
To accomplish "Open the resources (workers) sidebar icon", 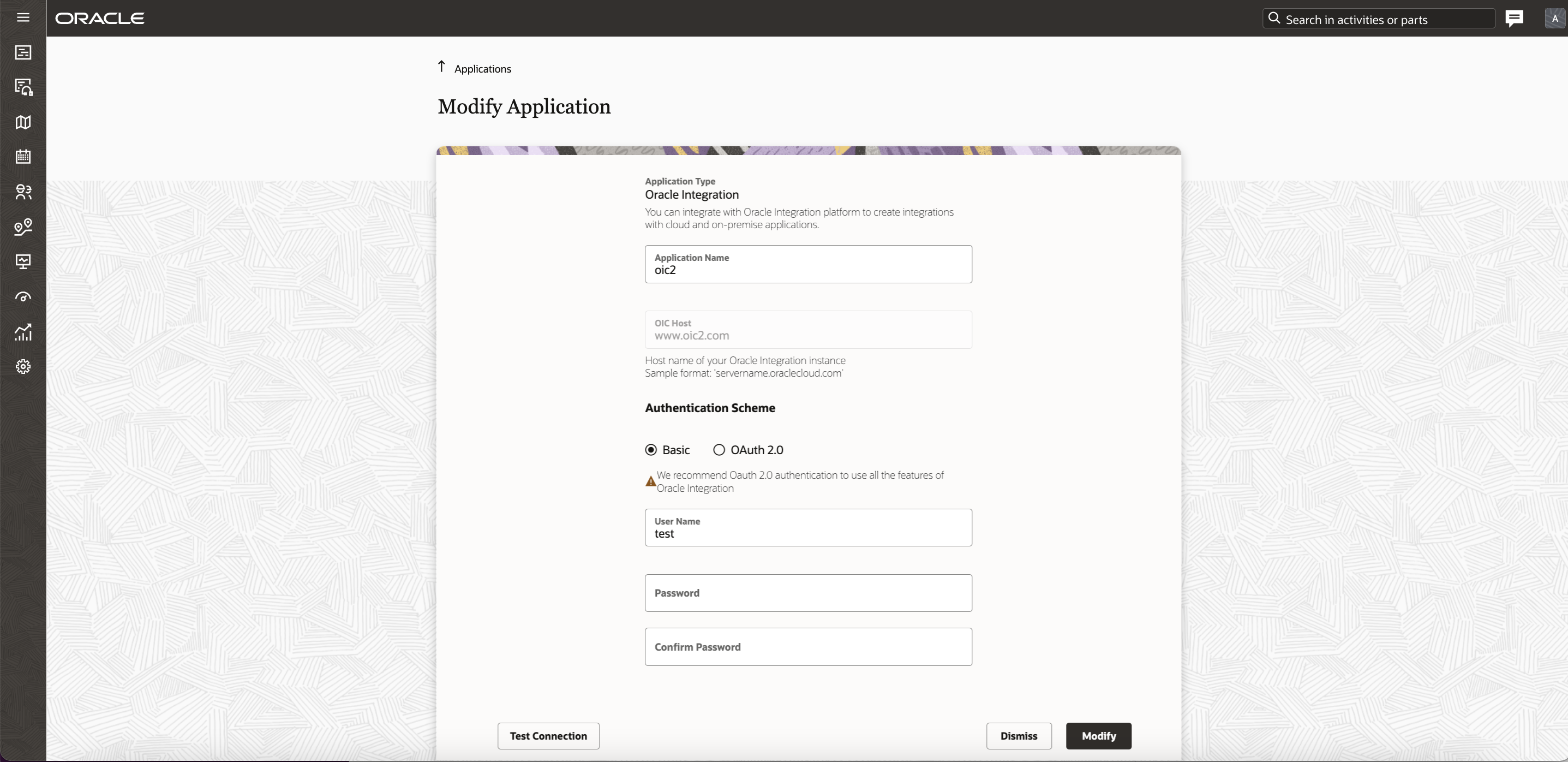I will [x=23, y=193].
